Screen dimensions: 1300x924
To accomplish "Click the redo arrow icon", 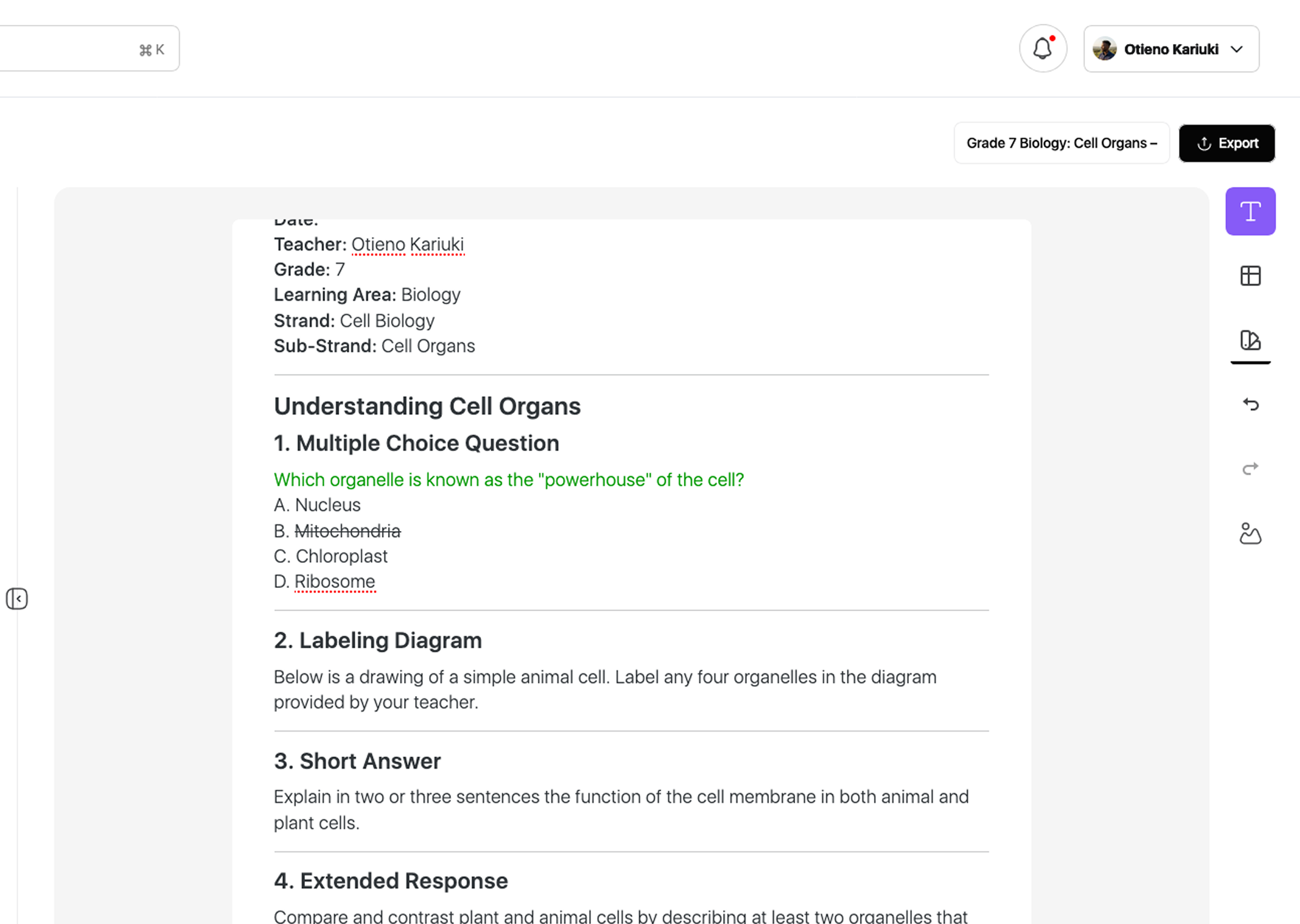I will coord(1250,469).
